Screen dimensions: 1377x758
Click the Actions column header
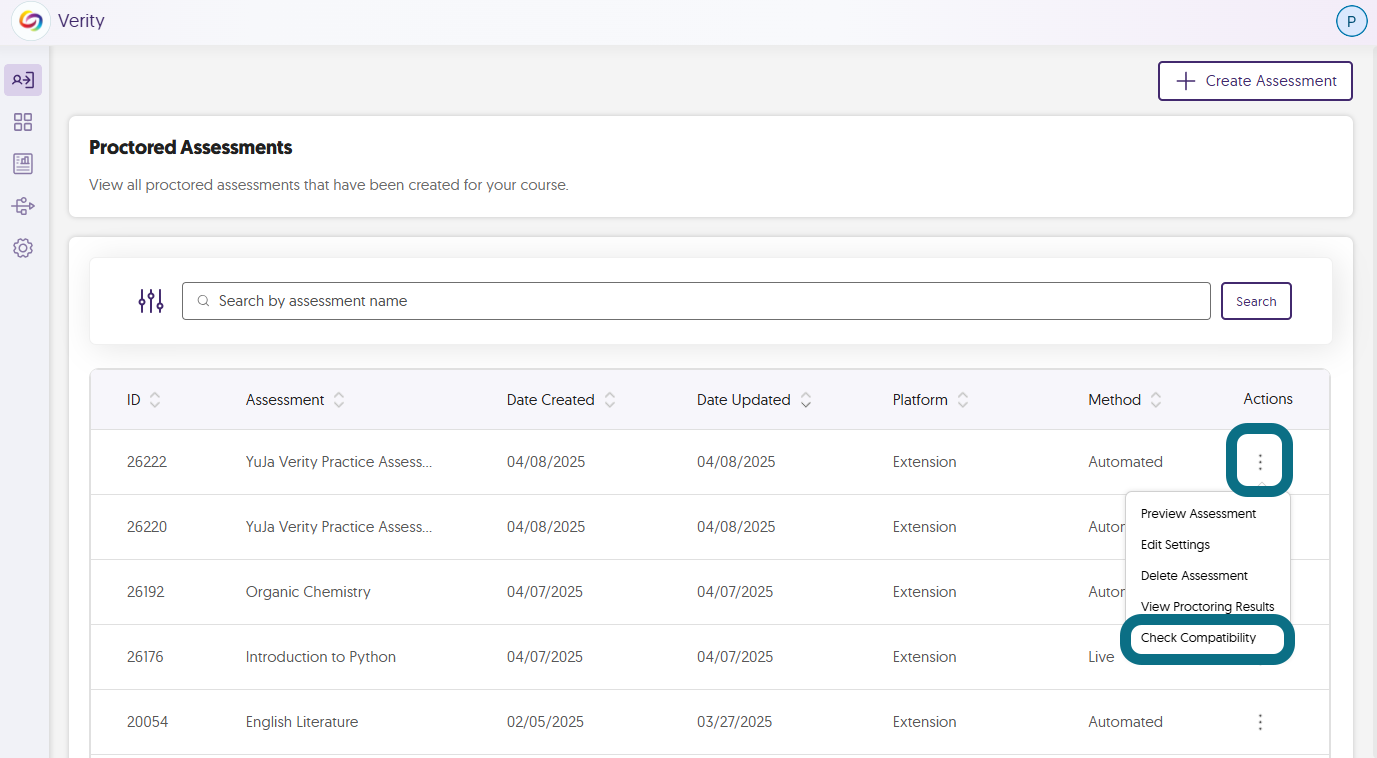(1268, 399)
